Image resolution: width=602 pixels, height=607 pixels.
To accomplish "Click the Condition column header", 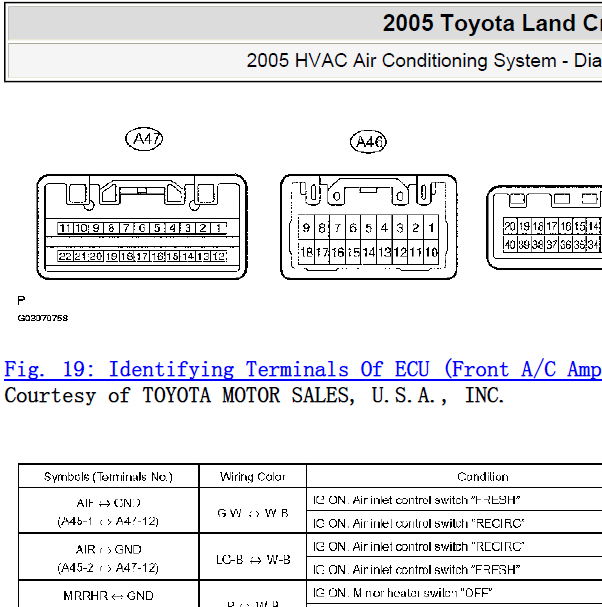I will tap(482, 477).
